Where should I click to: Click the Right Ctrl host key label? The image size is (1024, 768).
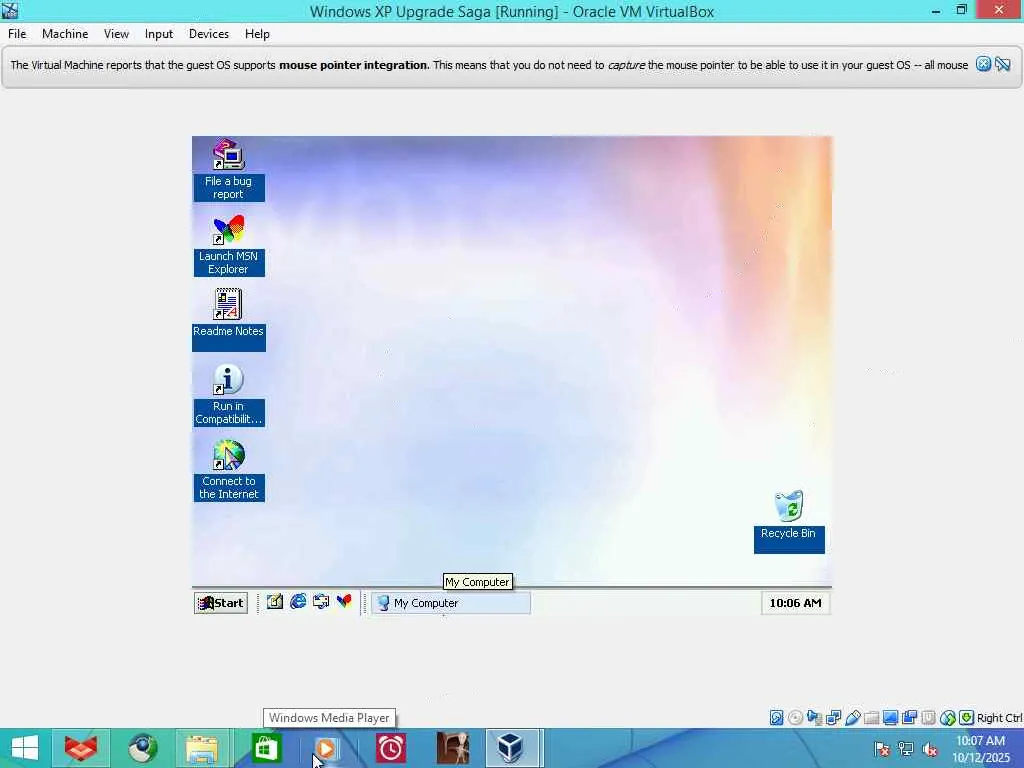[x=999, y=718]
